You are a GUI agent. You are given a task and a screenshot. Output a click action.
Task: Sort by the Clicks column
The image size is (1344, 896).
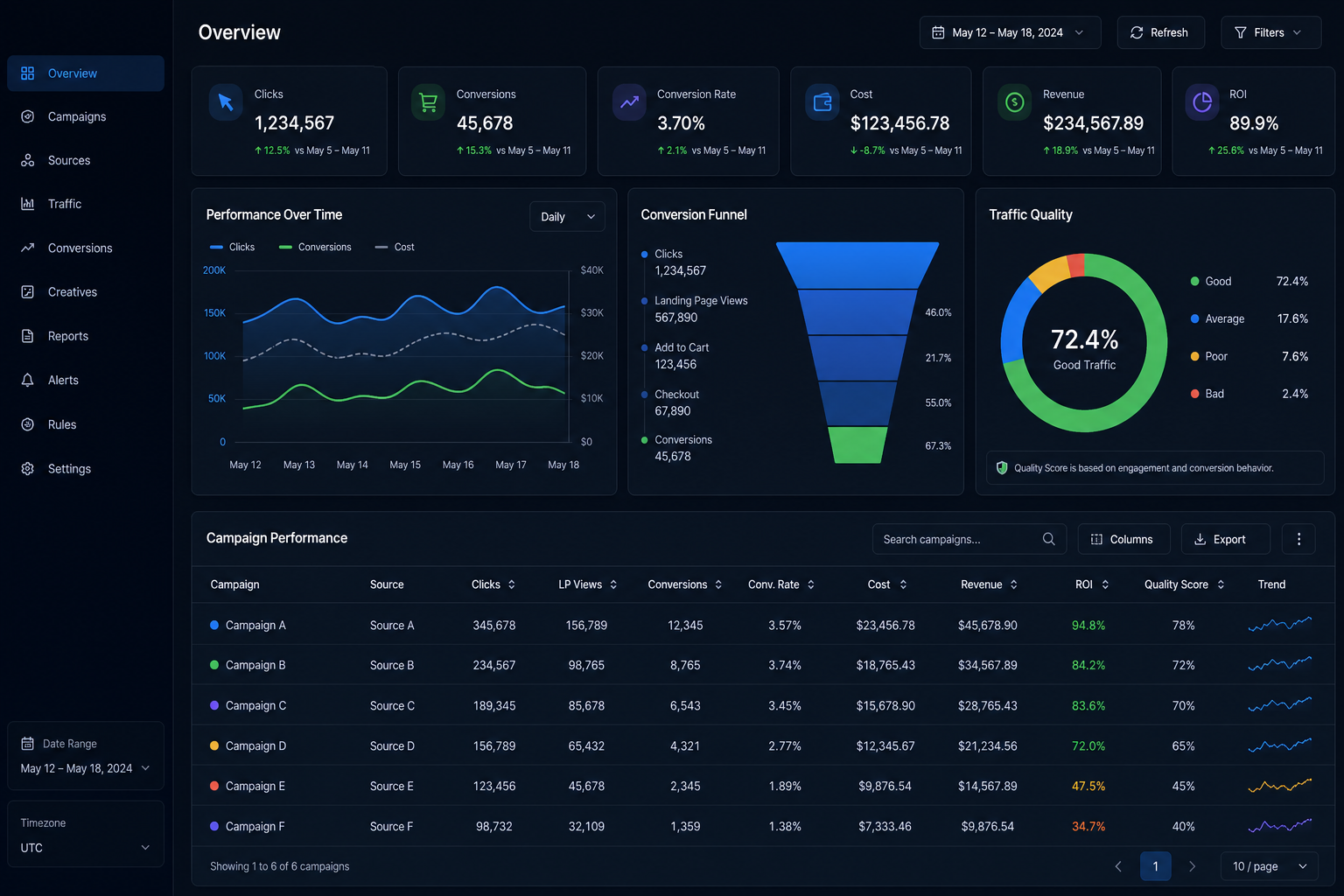point(493,584)
